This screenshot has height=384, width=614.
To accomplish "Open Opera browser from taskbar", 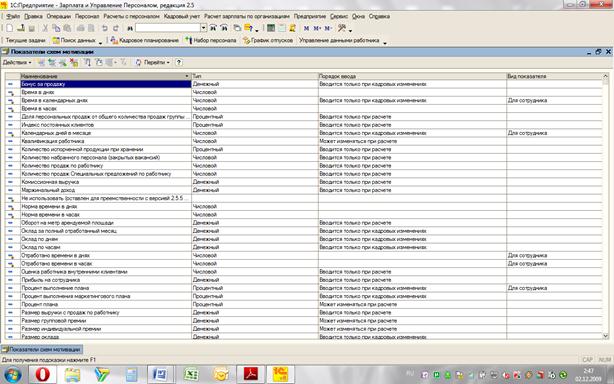I will click(x=42, y=374).
